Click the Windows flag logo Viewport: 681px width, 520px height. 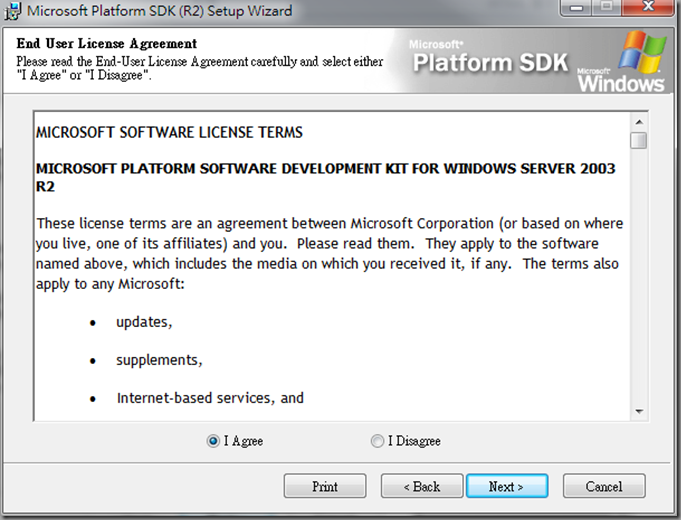[x=642, y=51]
